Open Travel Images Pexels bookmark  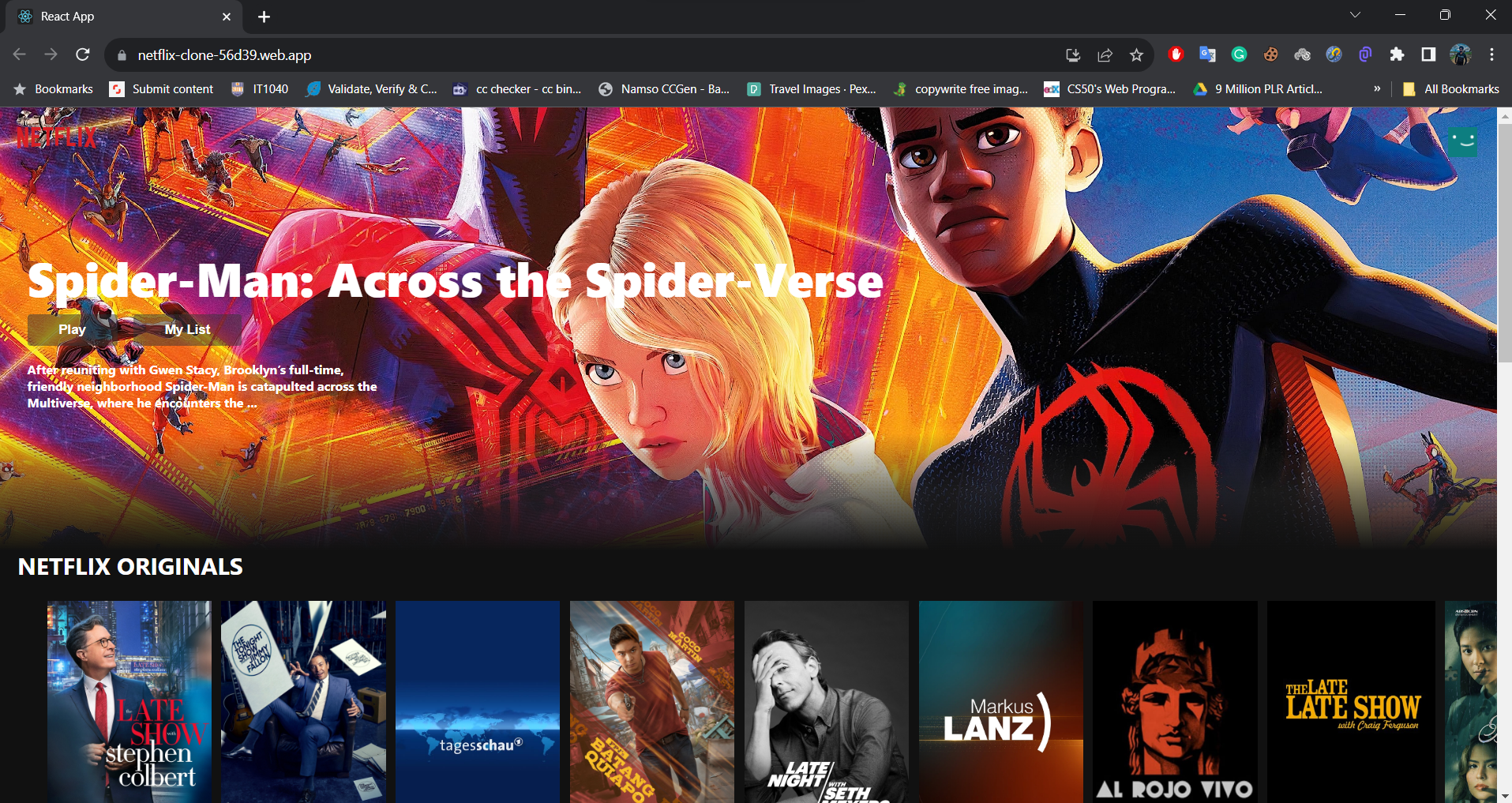pos(812,89)
